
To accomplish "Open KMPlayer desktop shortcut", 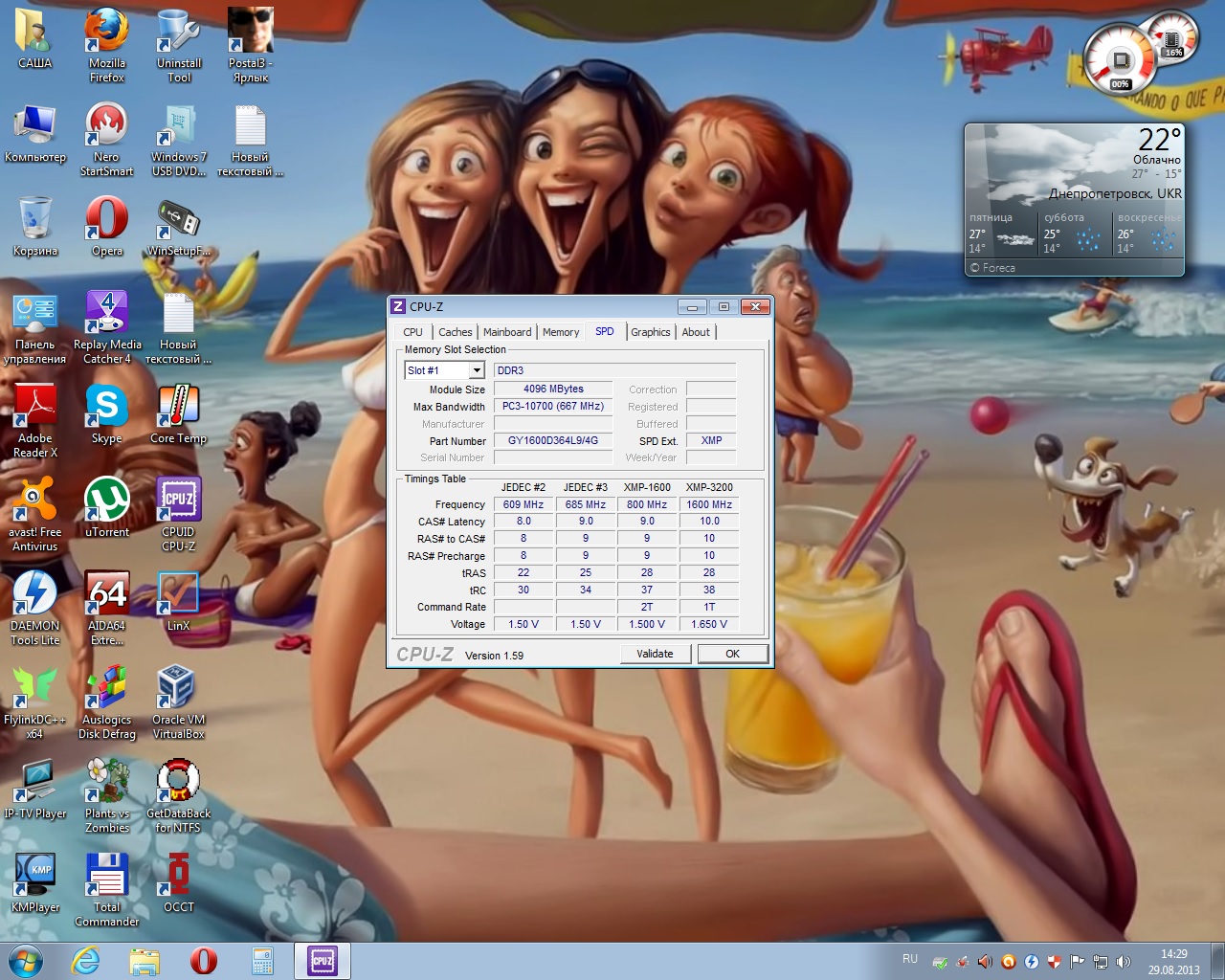I will coord(35,882).
